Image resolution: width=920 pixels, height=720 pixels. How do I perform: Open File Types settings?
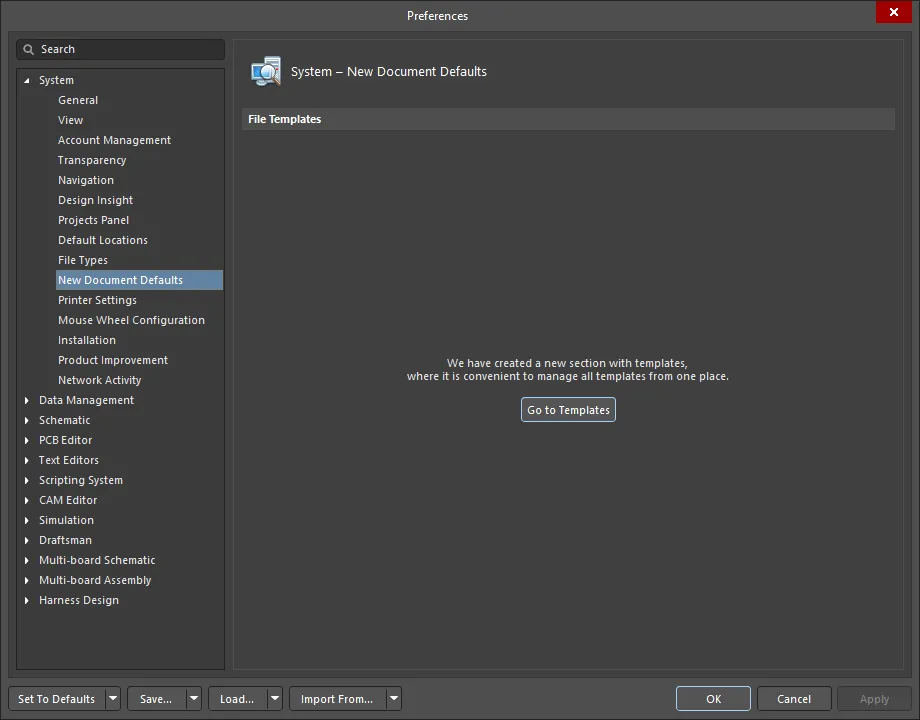(x=83, y=260)
